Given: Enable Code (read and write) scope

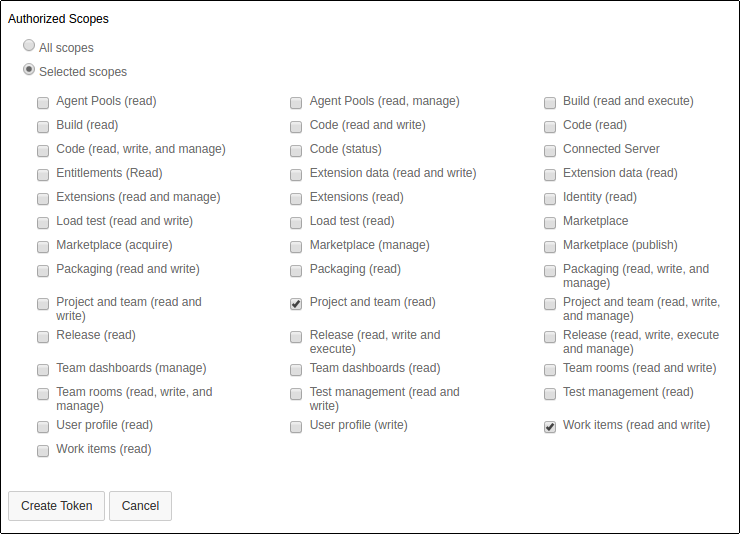Looking at the screenshot, I should tap(296, 126).
